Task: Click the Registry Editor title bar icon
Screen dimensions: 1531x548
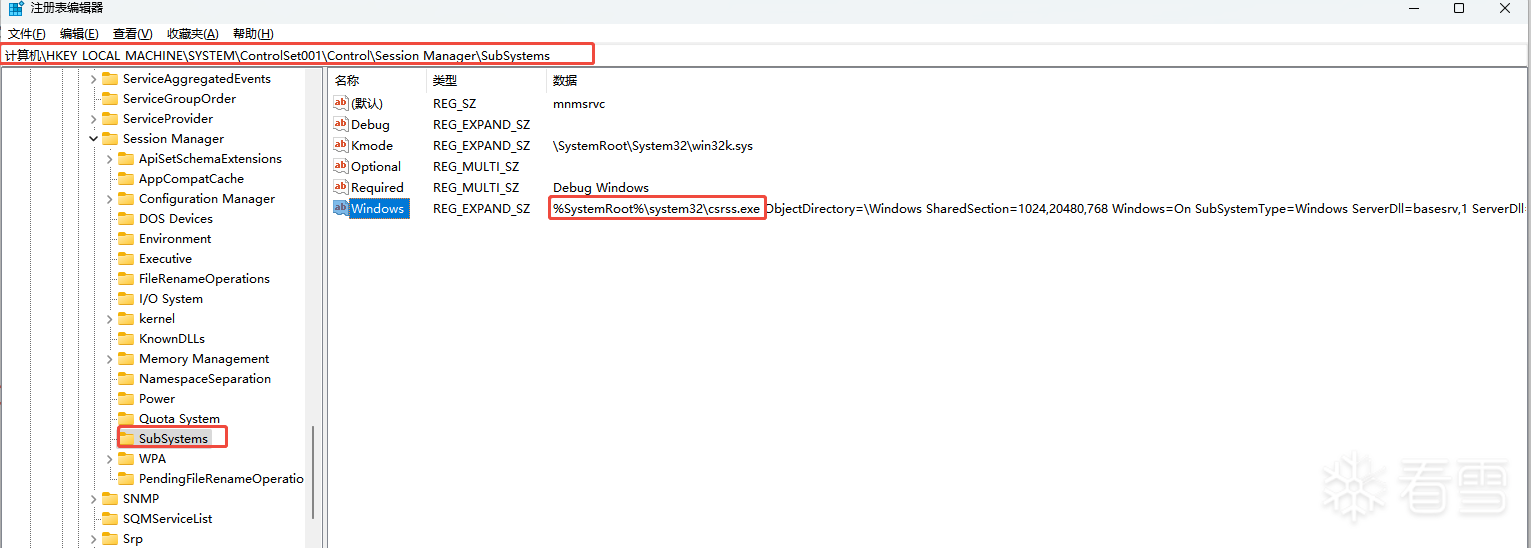Action: point(16,9)
